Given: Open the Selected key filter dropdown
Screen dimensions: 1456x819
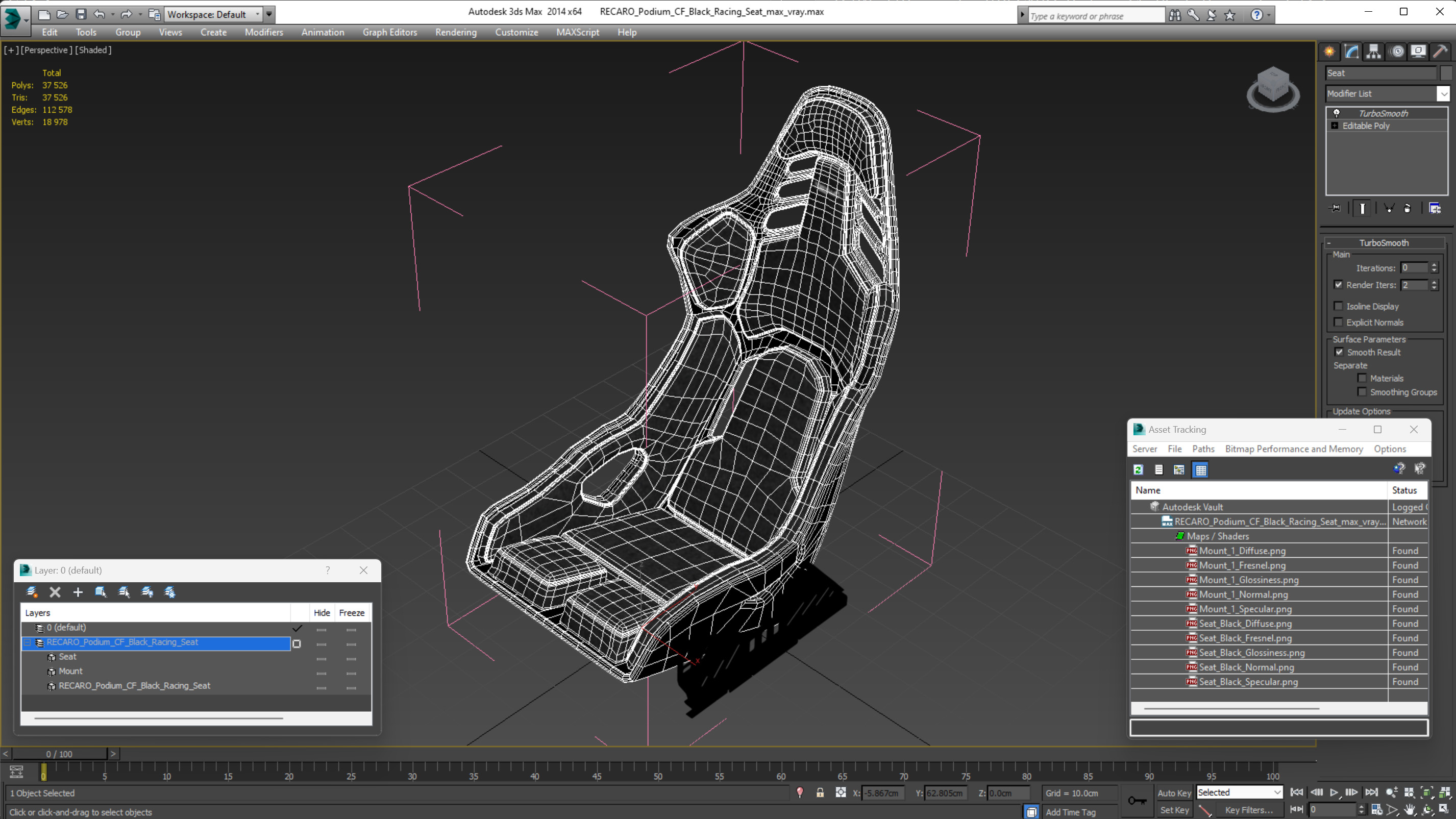Looking at the screenshot, I should [1277, 792].
